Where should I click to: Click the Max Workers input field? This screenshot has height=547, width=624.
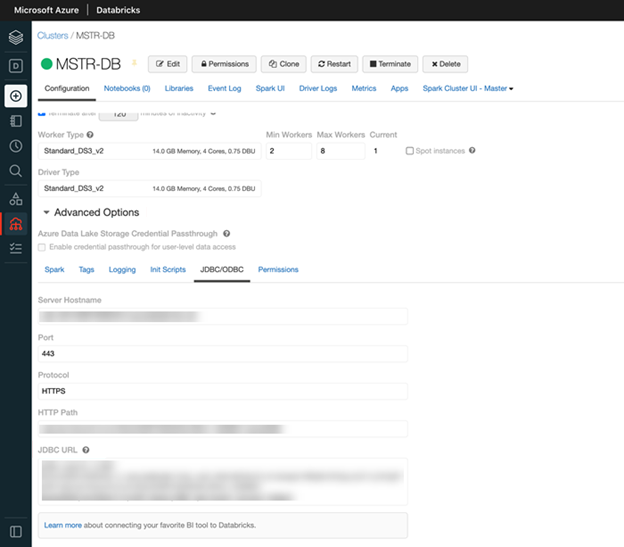click(x=337, y=151)
